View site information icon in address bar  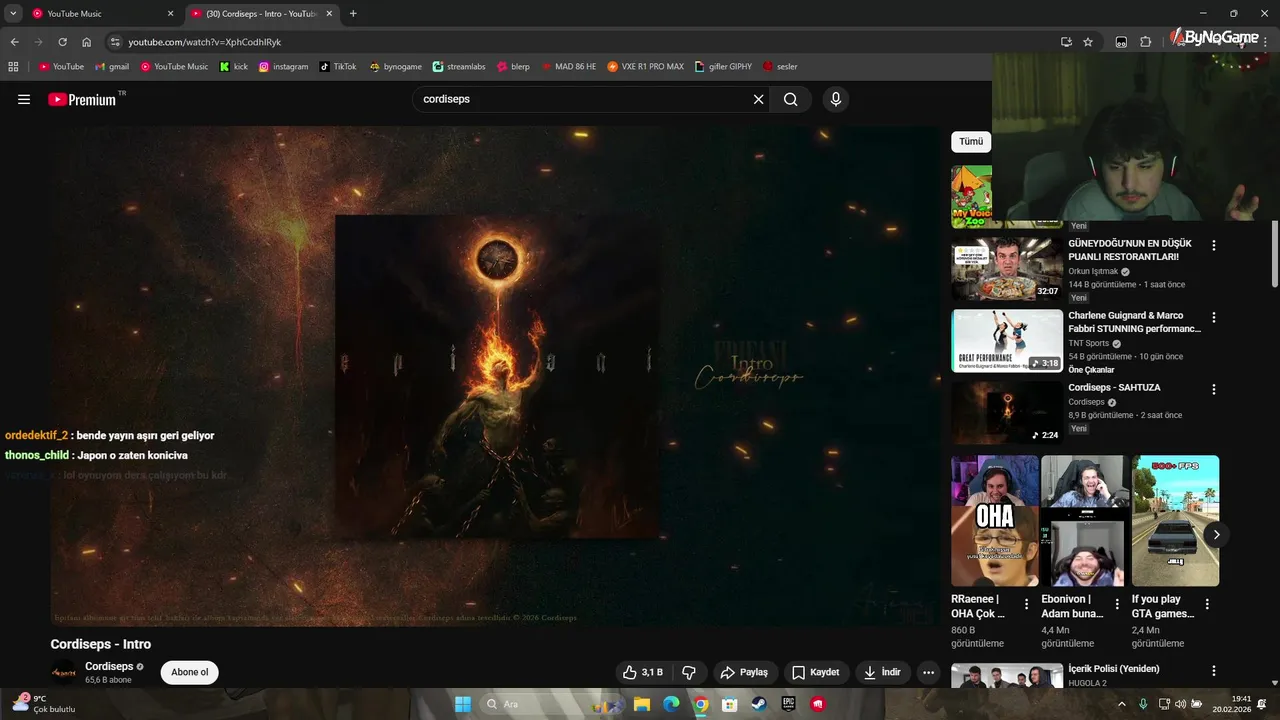(115, 42)
